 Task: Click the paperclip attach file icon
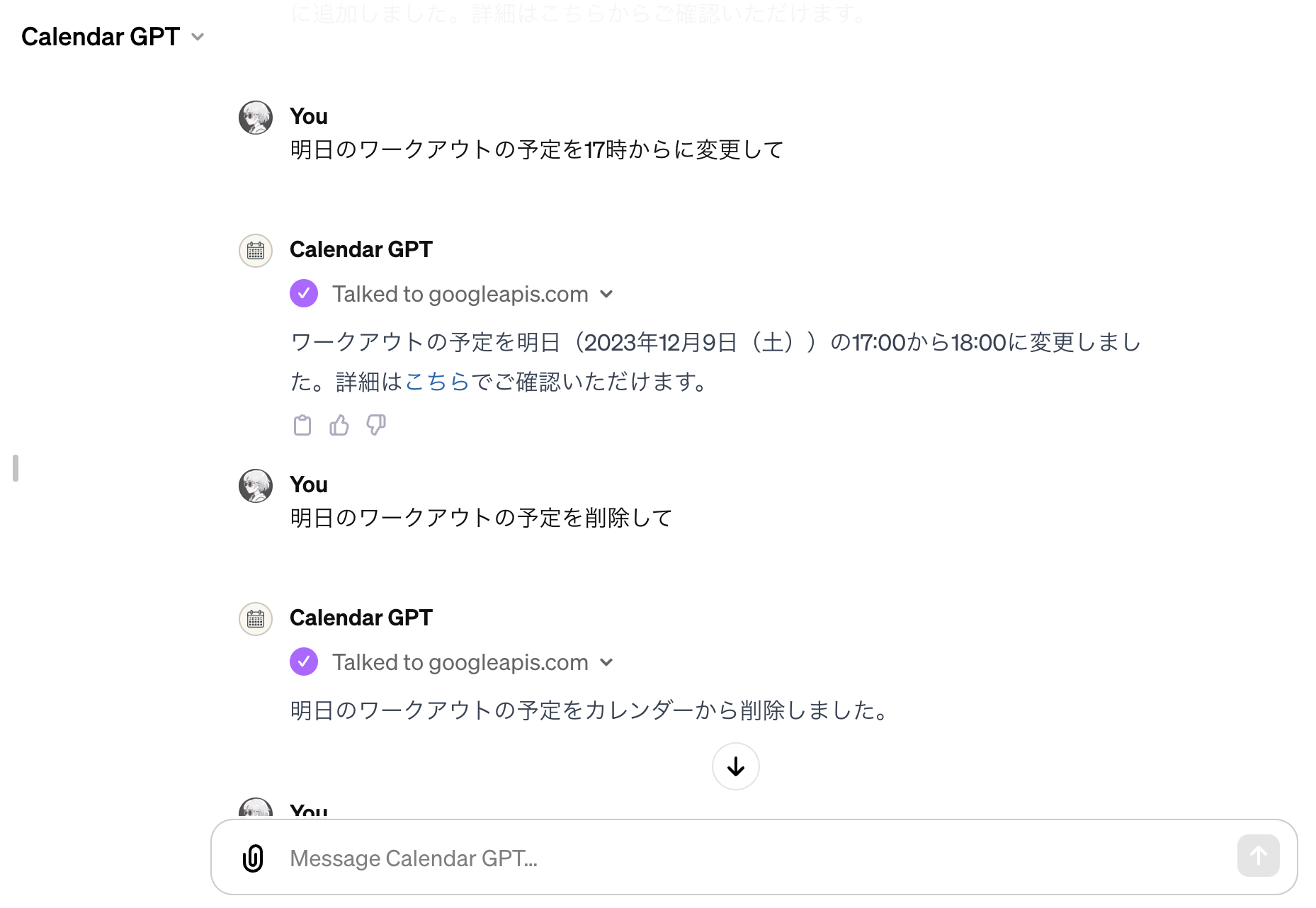tap(253, 858)
